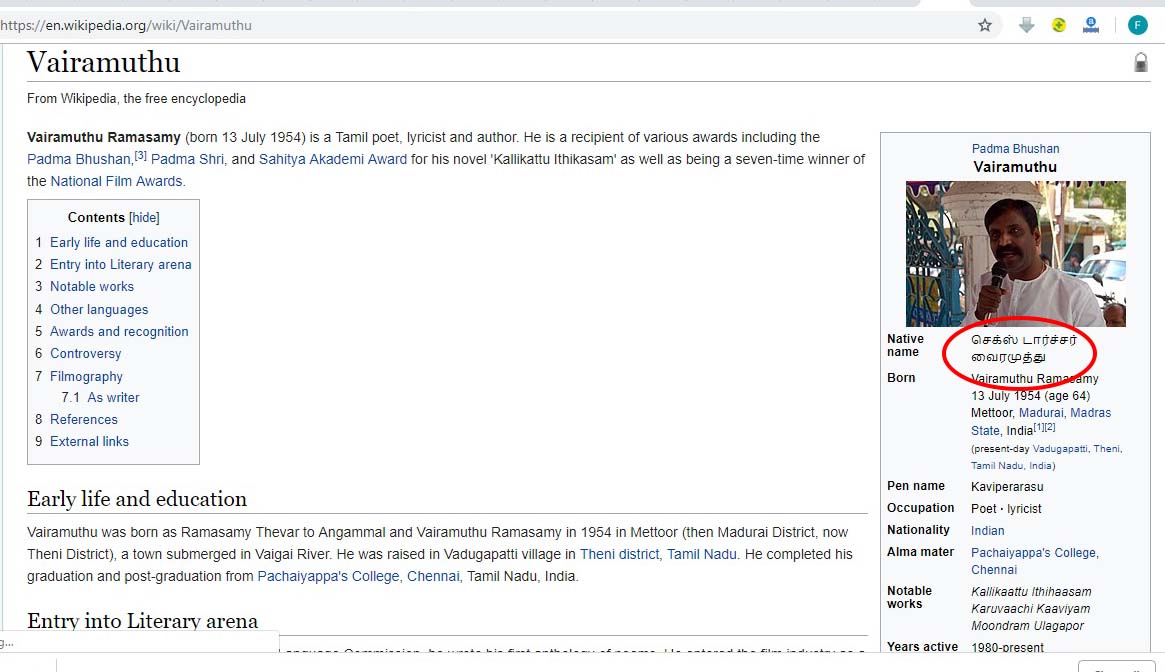This screenshot has height=672, width=1165.
Task: Hide the Contents table via hide link
Action: [144, 217]
